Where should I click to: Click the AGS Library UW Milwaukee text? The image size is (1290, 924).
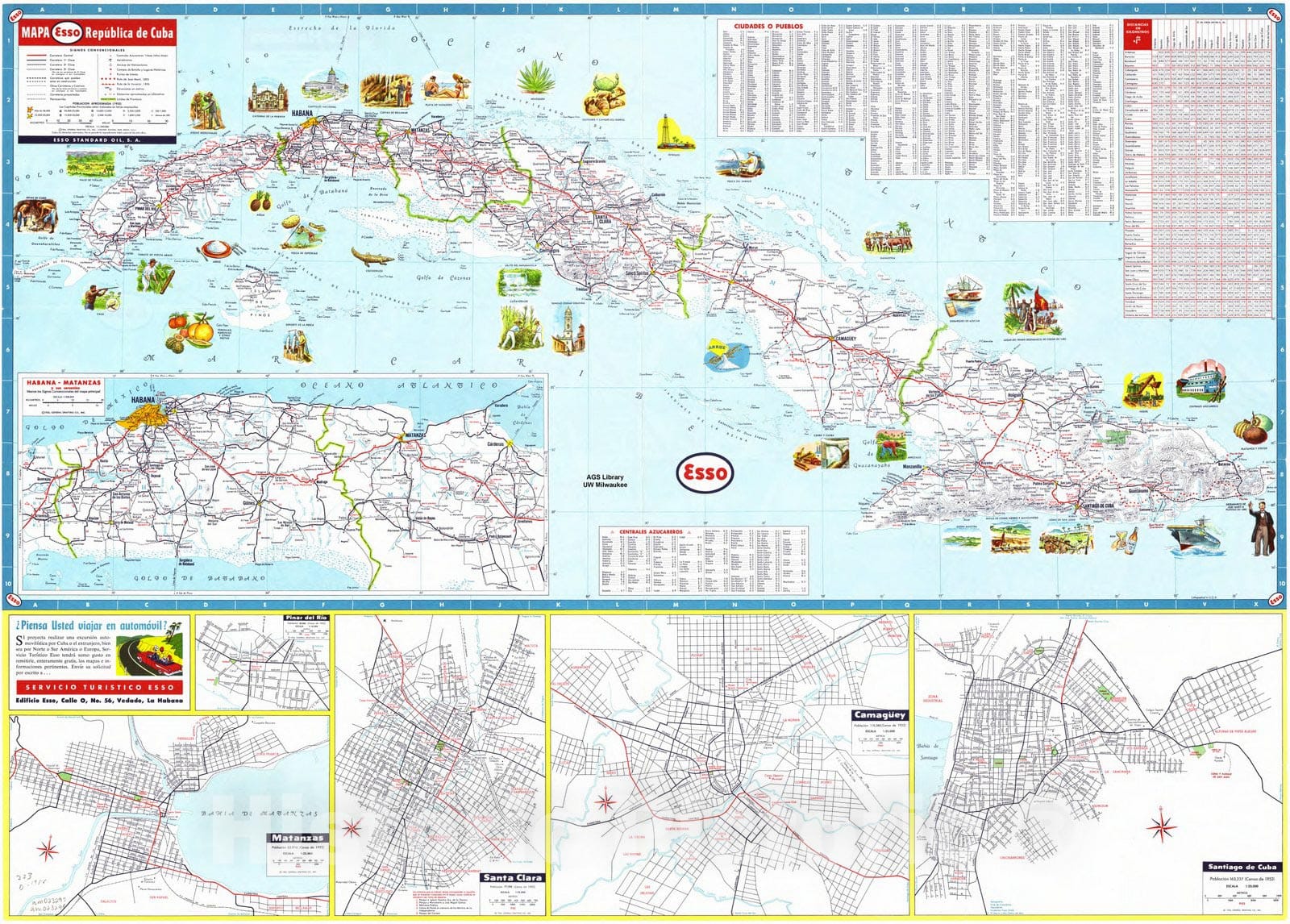605,481
